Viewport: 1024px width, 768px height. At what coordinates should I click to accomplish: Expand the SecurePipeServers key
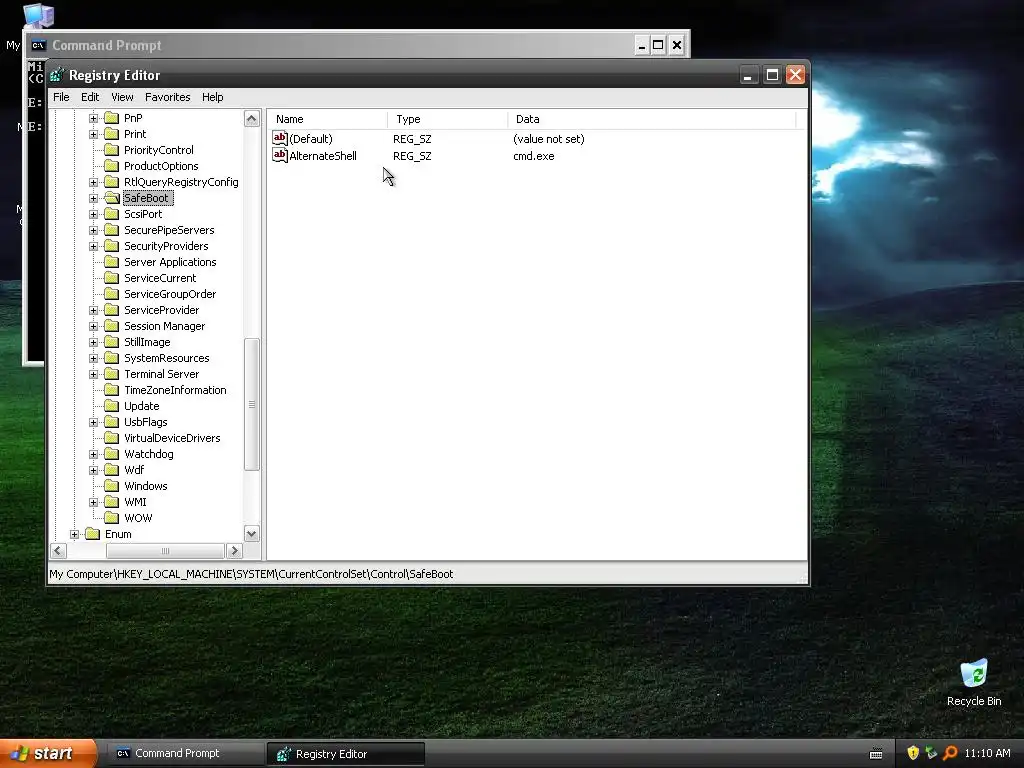pyautogui.click(x=93, y=231)
